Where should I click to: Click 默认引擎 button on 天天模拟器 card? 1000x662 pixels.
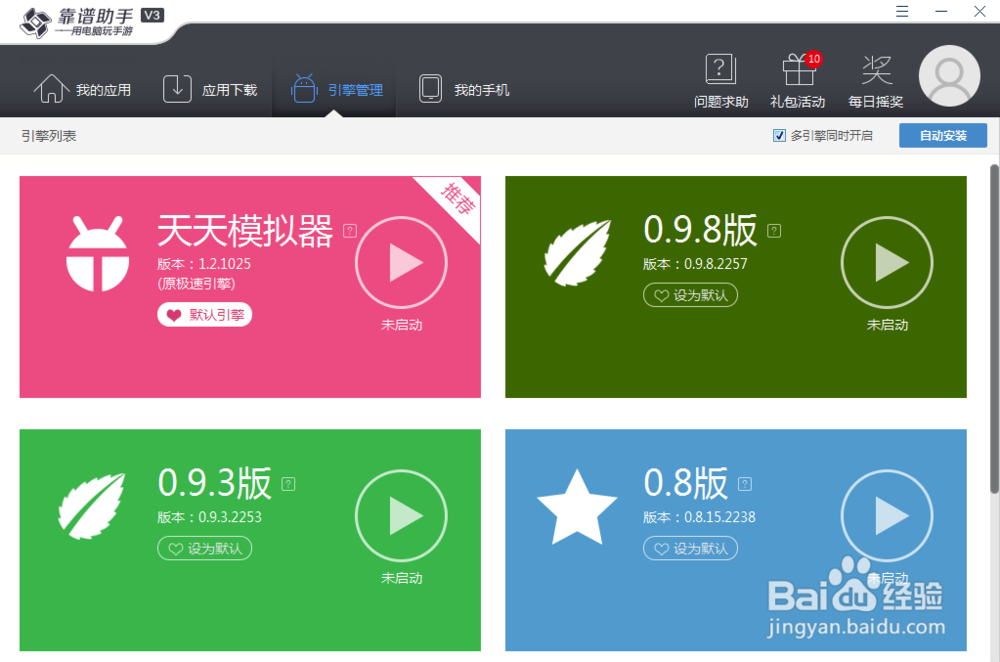[x=205, y=314]
